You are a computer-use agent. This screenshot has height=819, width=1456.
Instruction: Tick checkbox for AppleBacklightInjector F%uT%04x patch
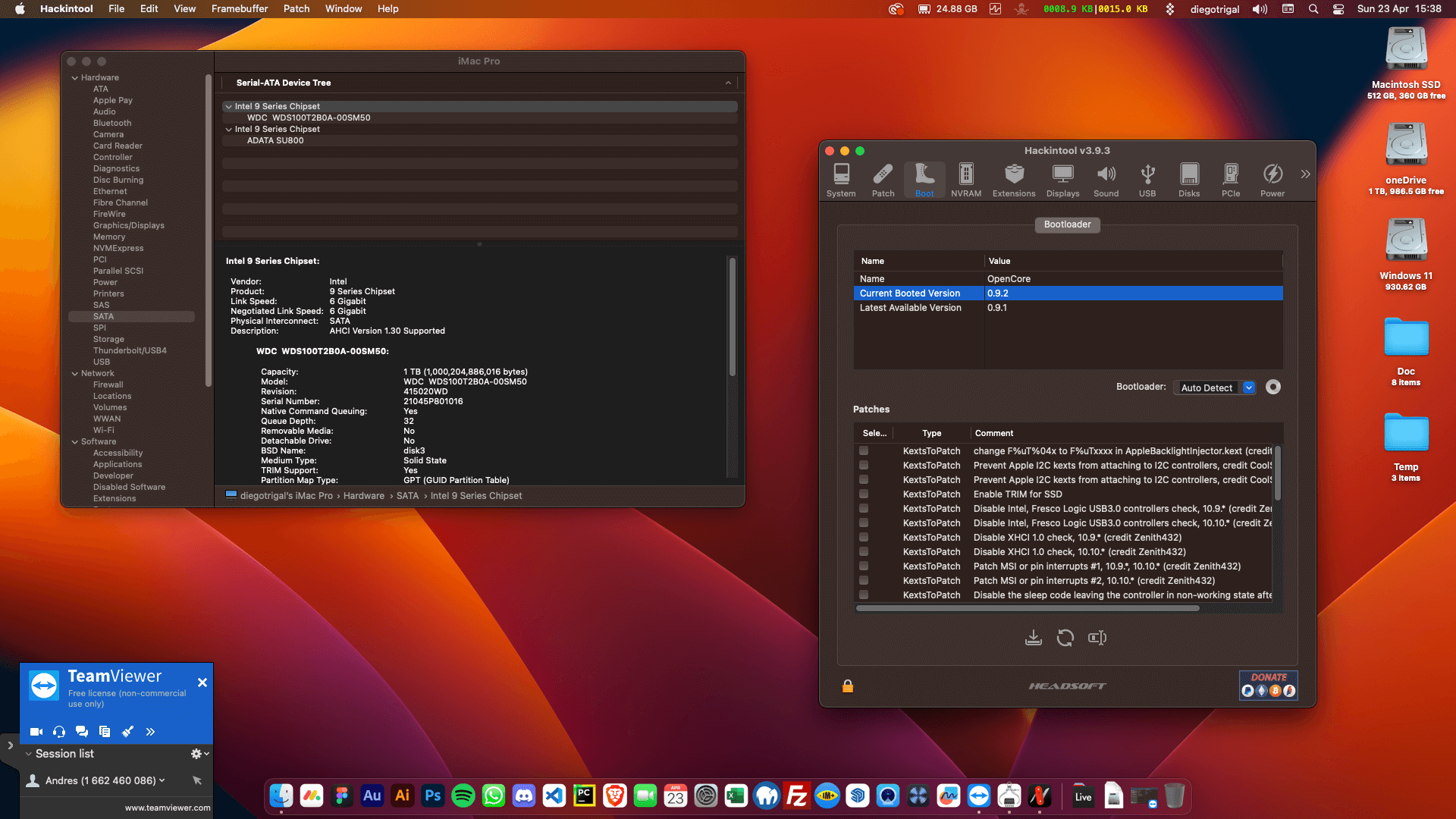tap(863, 450)
